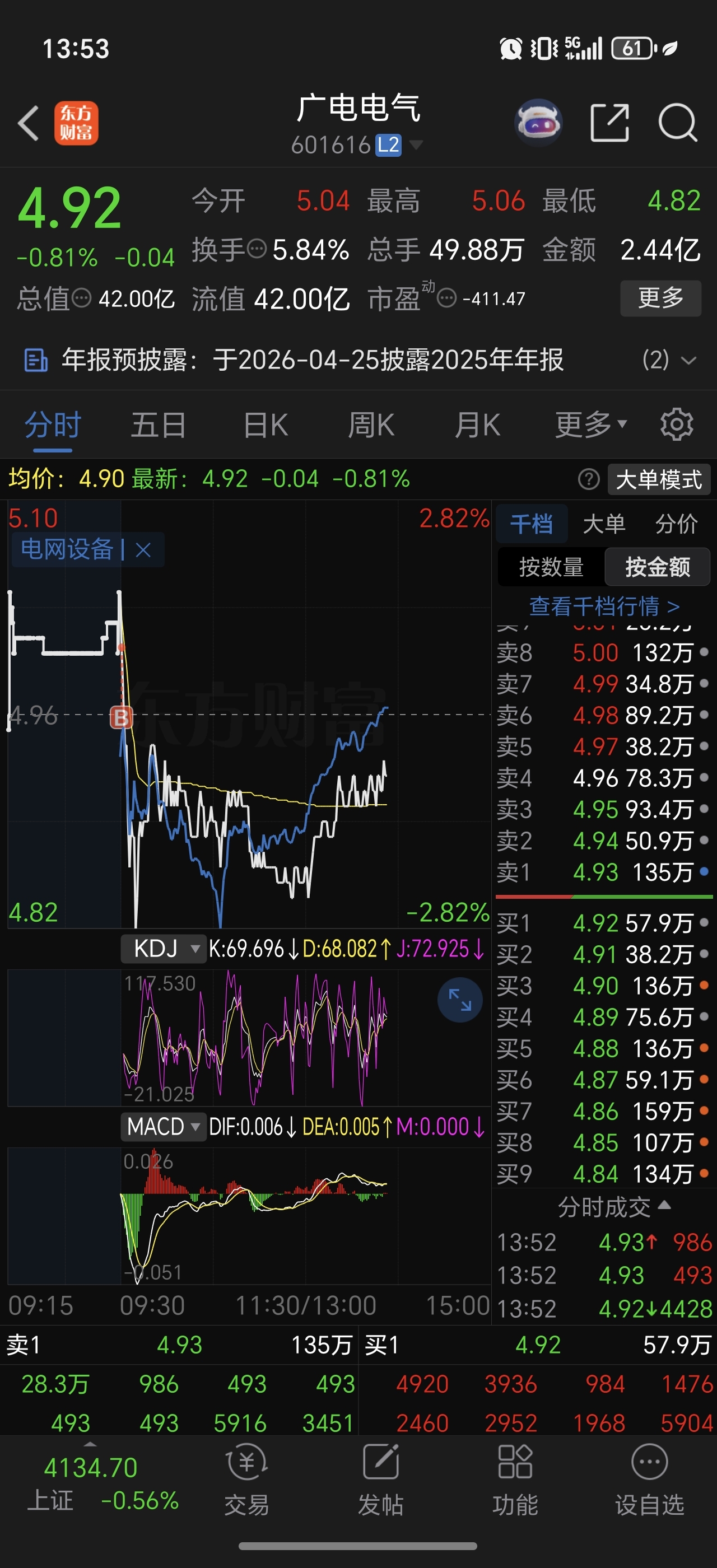
Task: Tap the 发帖 post icon
Action: (x=381, y=1480)
